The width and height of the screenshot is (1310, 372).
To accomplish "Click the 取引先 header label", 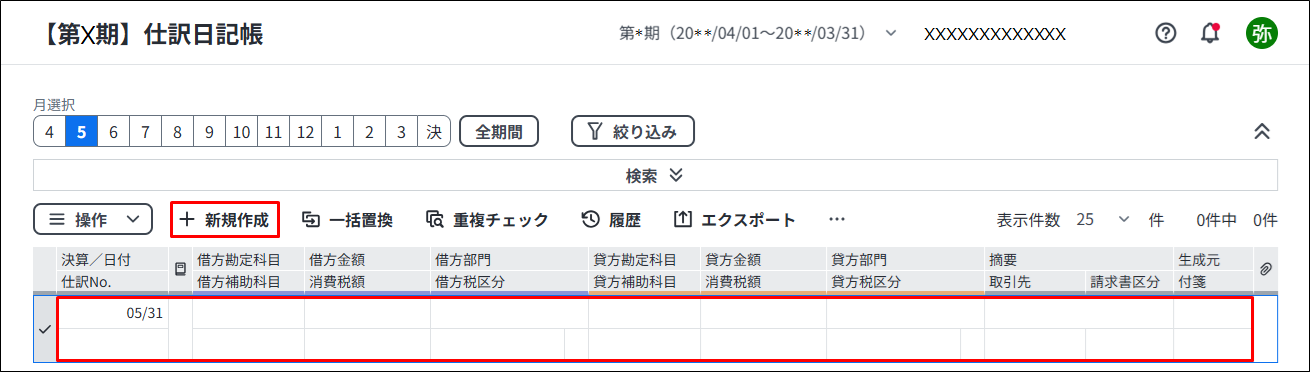I will 1010,282.
